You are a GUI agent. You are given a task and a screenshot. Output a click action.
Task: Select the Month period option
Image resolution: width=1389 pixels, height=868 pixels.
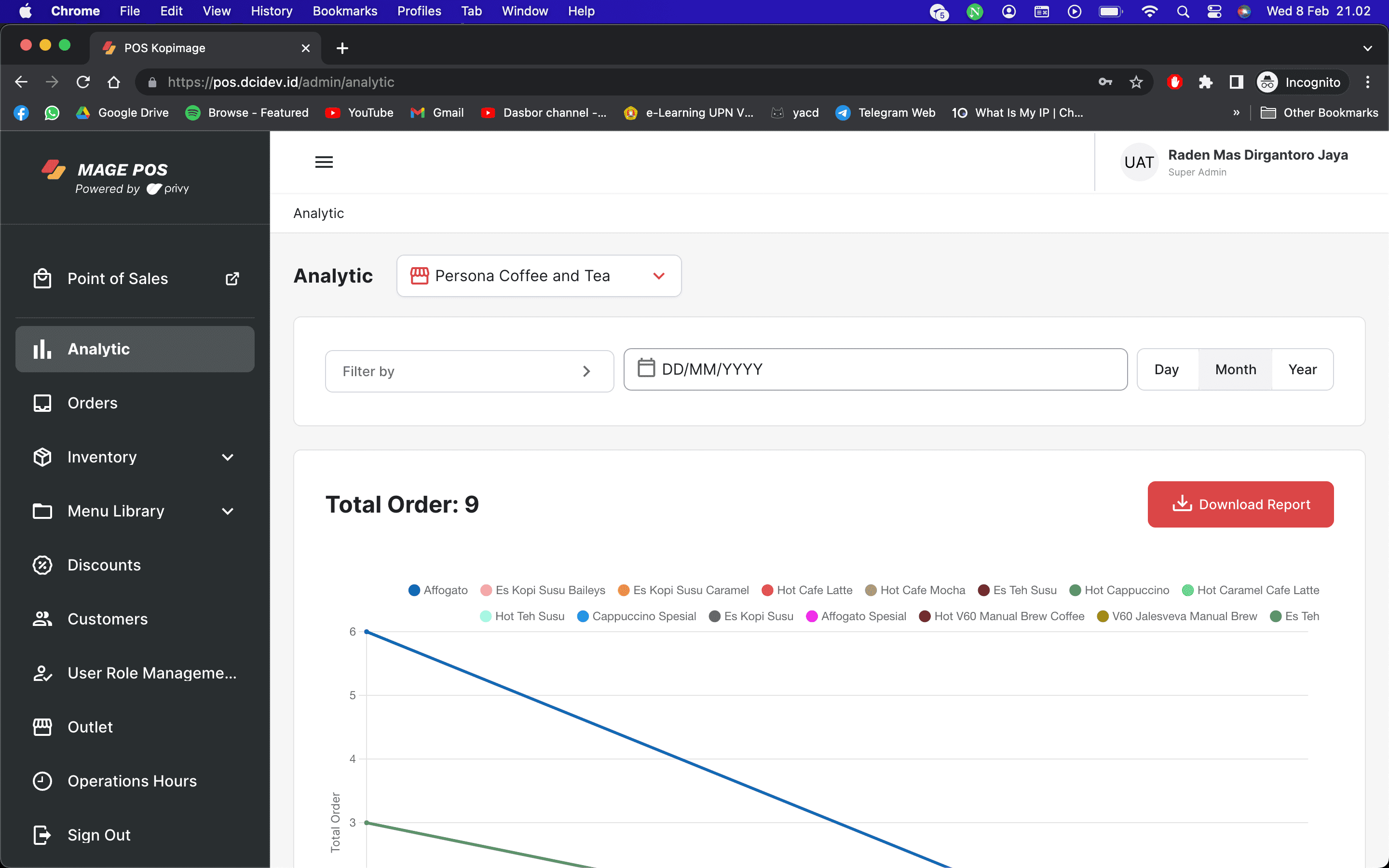pos(1235,369)
